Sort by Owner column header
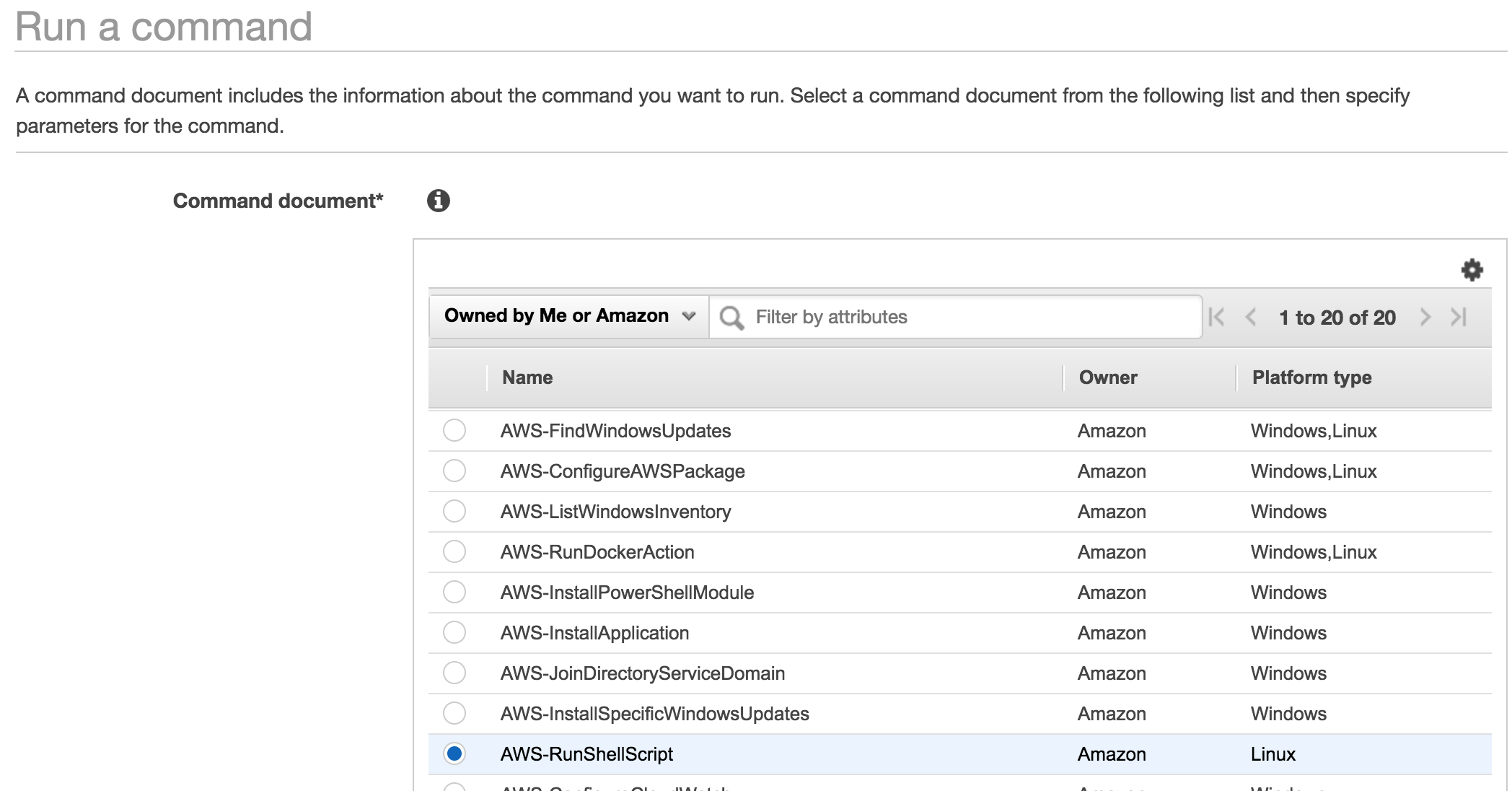The width and height of the screenshot is (1512, 791). pos(1107,377)
